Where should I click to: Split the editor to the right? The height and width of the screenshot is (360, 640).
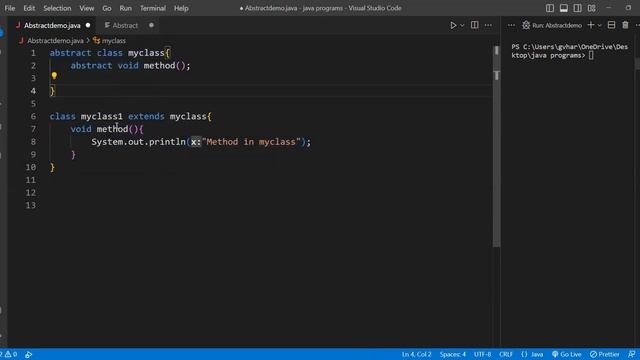474,25
